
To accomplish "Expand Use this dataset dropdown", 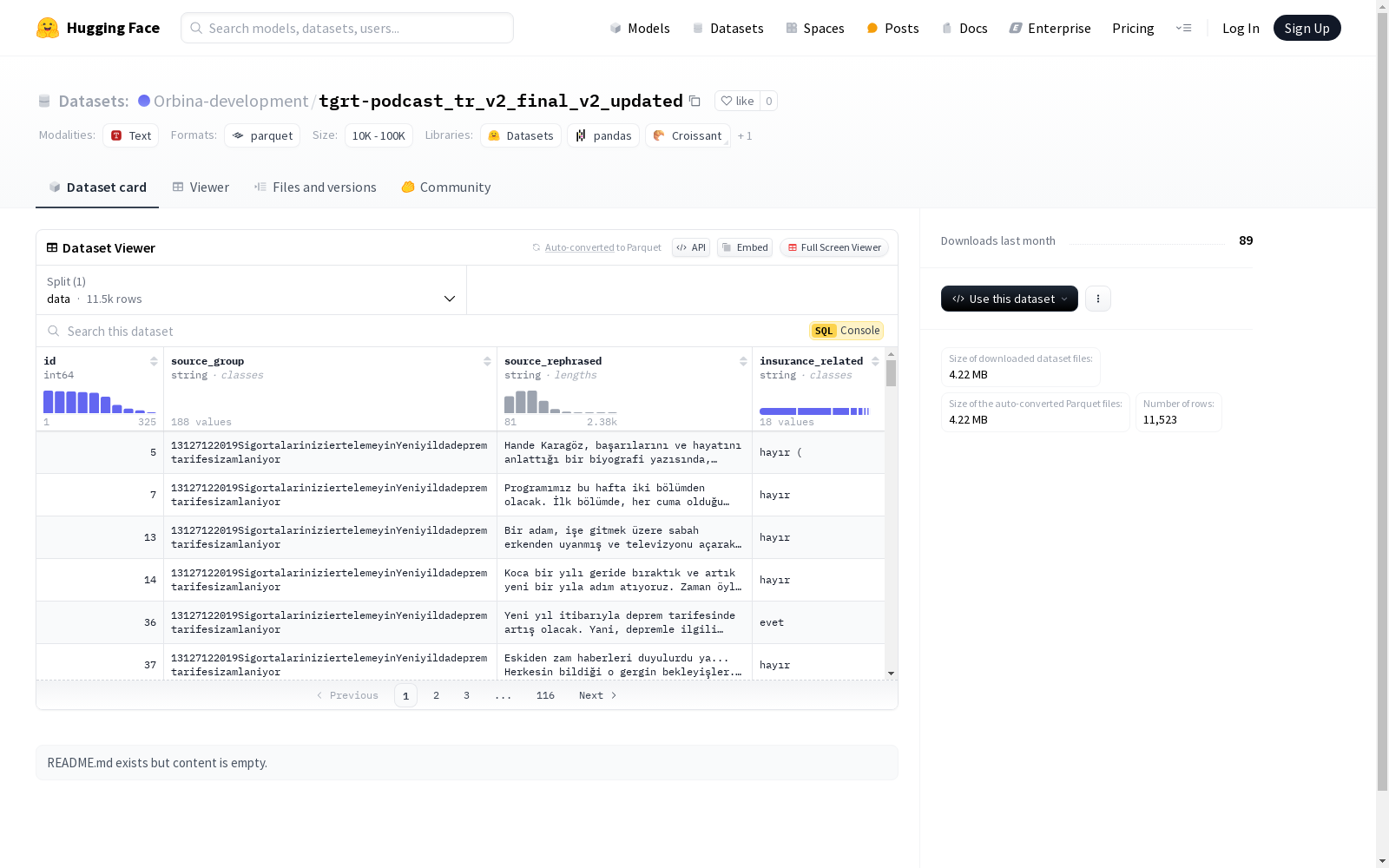I will [x=1010, y=299].
